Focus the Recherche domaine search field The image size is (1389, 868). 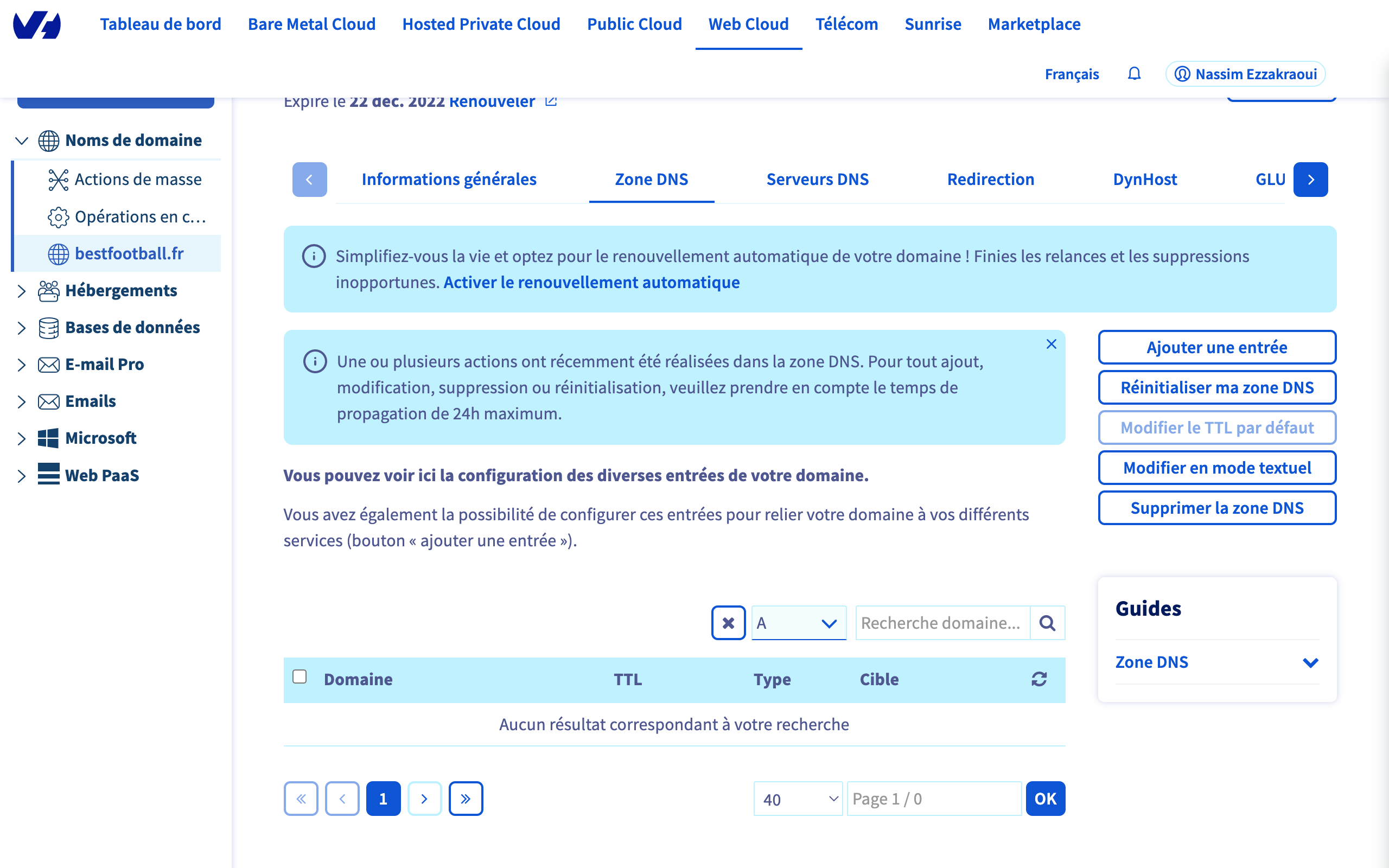(x=942, y=623)
